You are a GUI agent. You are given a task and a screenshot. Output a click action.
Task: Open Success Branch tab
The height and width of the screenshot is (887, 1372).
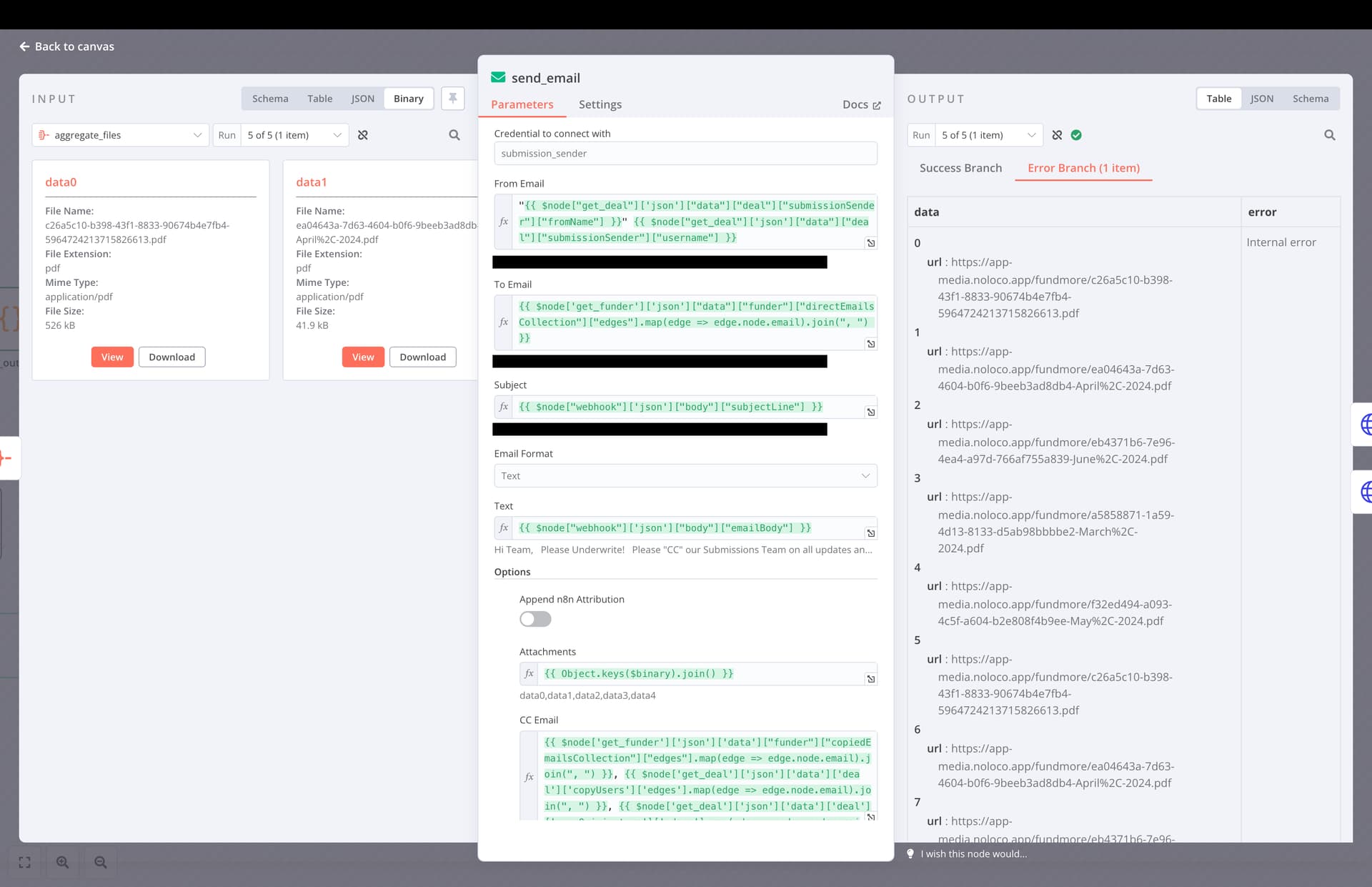coord(960,168)
